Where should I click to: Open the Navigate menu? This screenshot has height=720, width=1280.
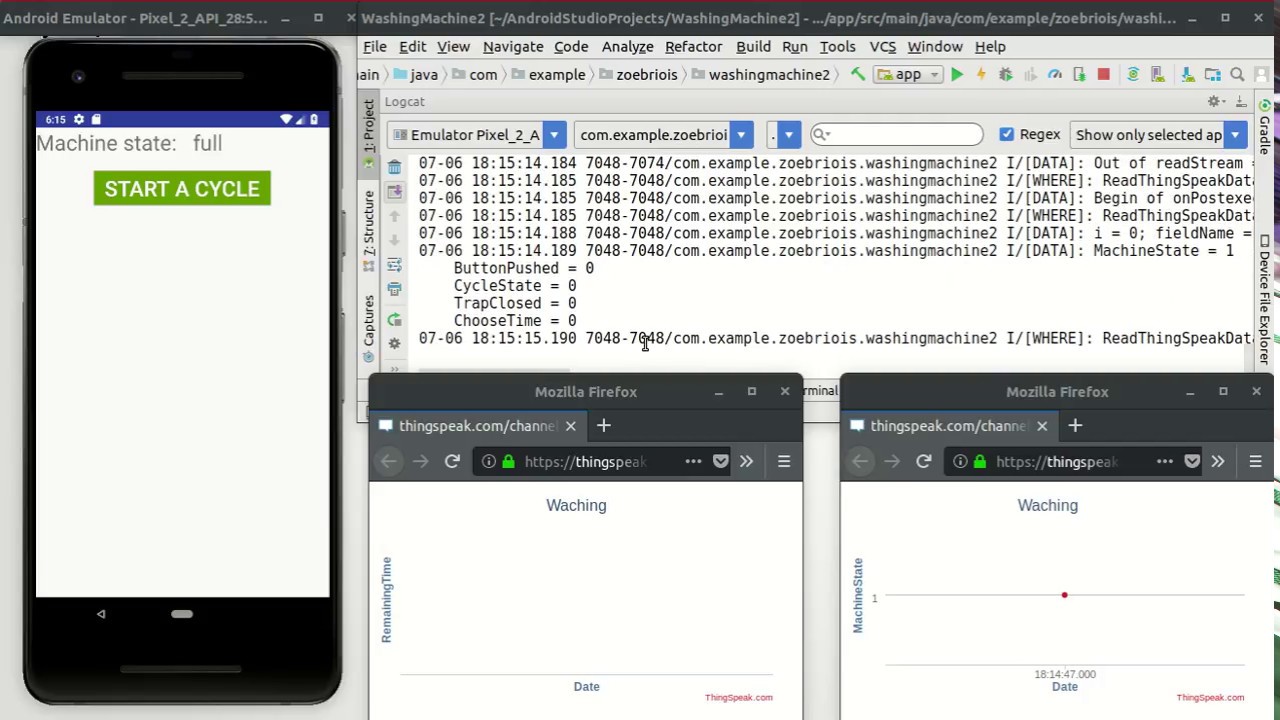pyautogui.click(x=513, y=47)
